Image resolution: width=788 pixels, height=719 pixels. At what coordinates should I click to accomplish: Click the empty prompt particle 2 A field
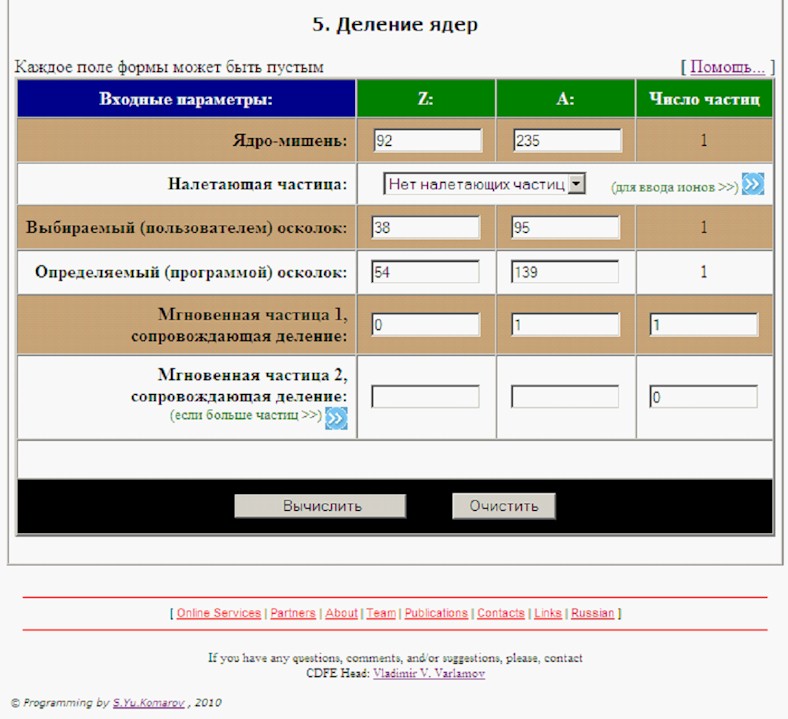pos(565,397)
